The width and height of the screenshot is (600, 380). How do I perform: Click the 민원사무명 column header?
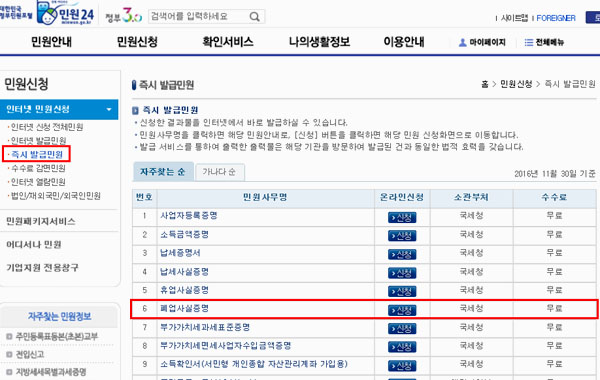pyautogui.click(x=265, y=197)
